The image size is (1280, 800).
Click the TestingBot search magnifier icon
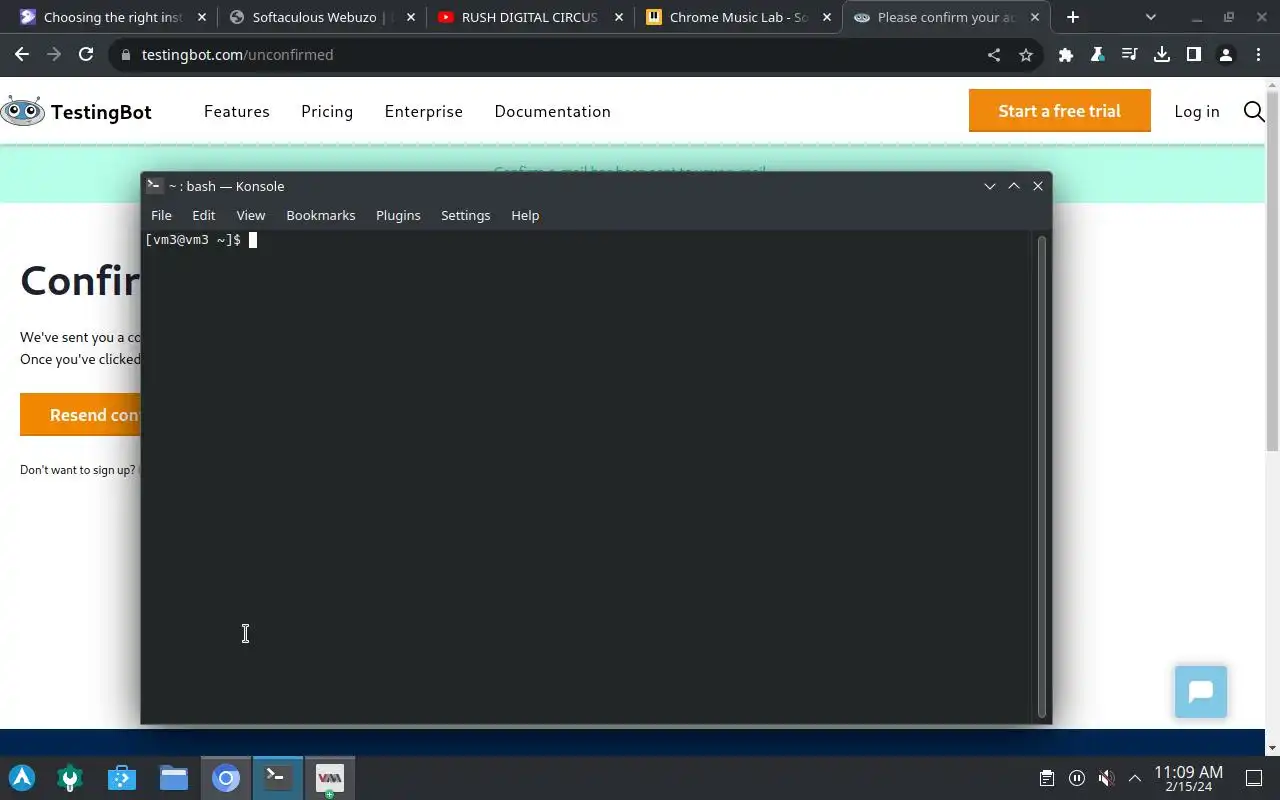coord(1254,111)
